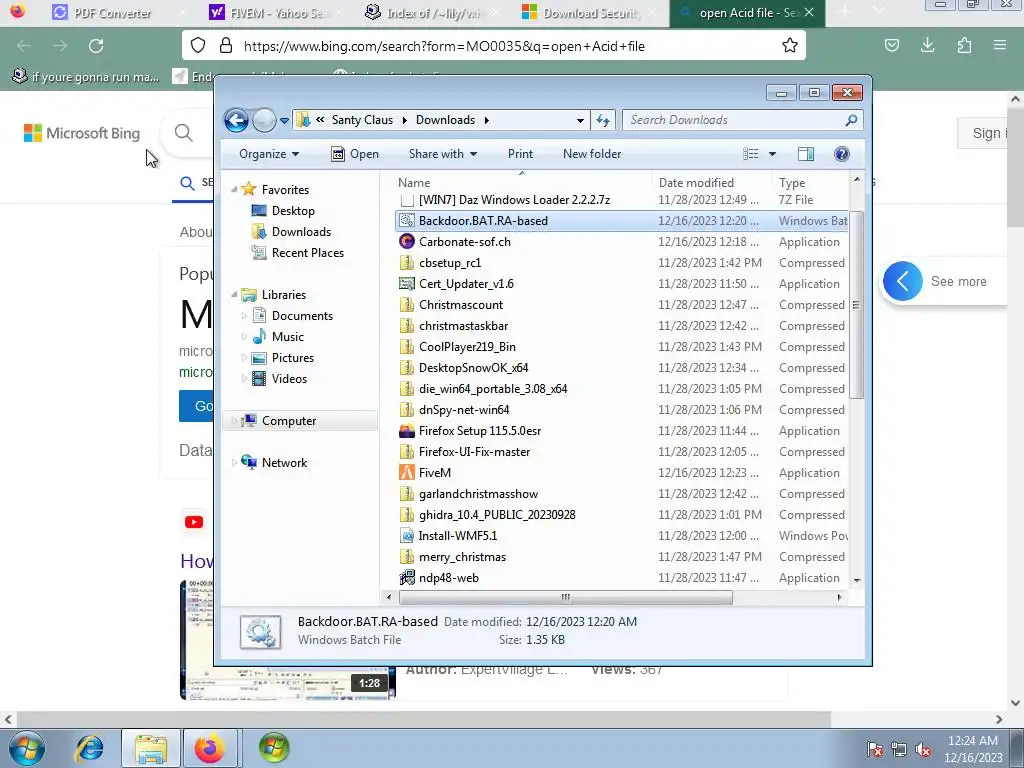Open the Organize menu
This screenshot has width=1024, height=768.
[269, 154]
